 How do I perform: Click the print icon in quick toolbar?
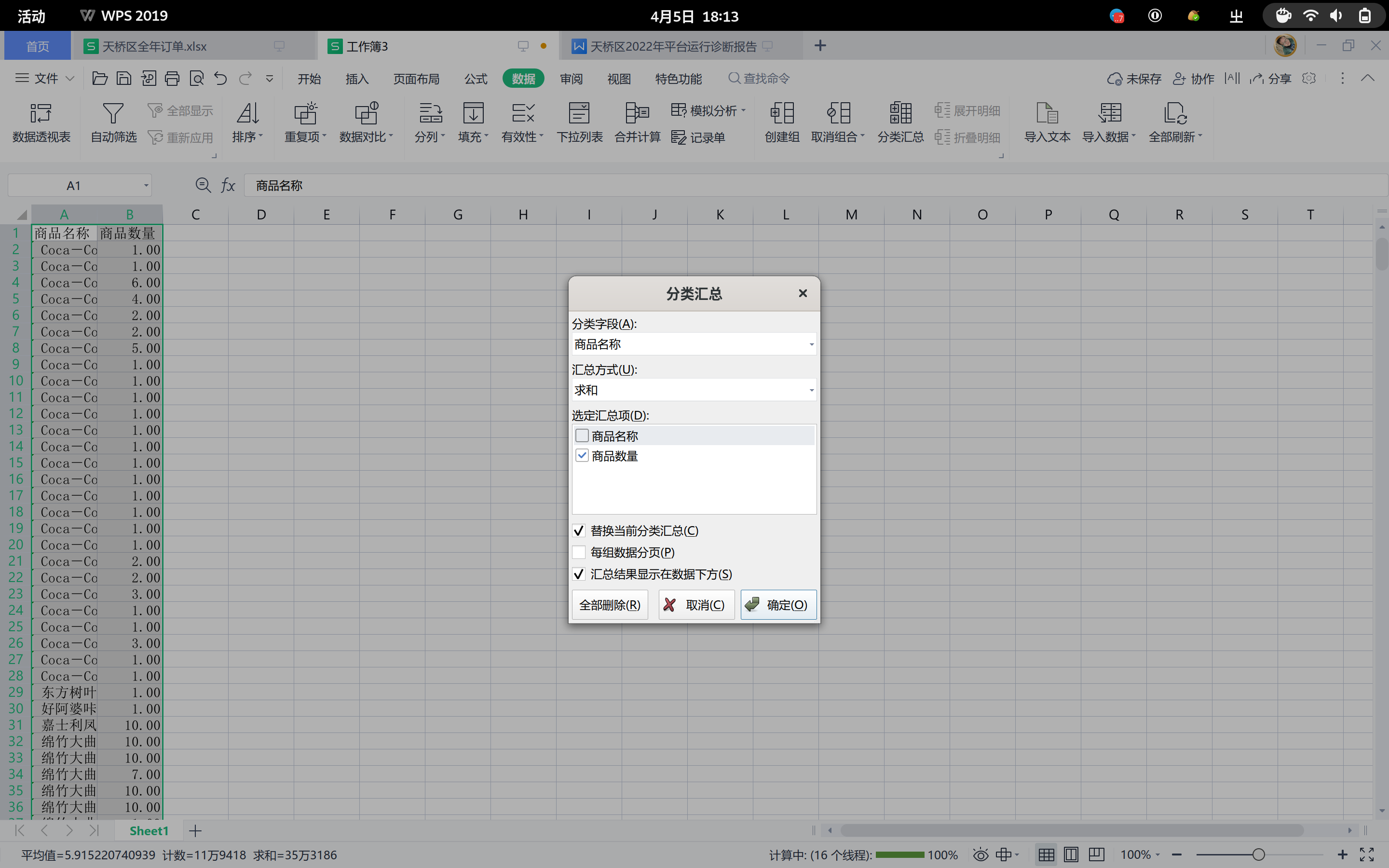tap(172, 78)
